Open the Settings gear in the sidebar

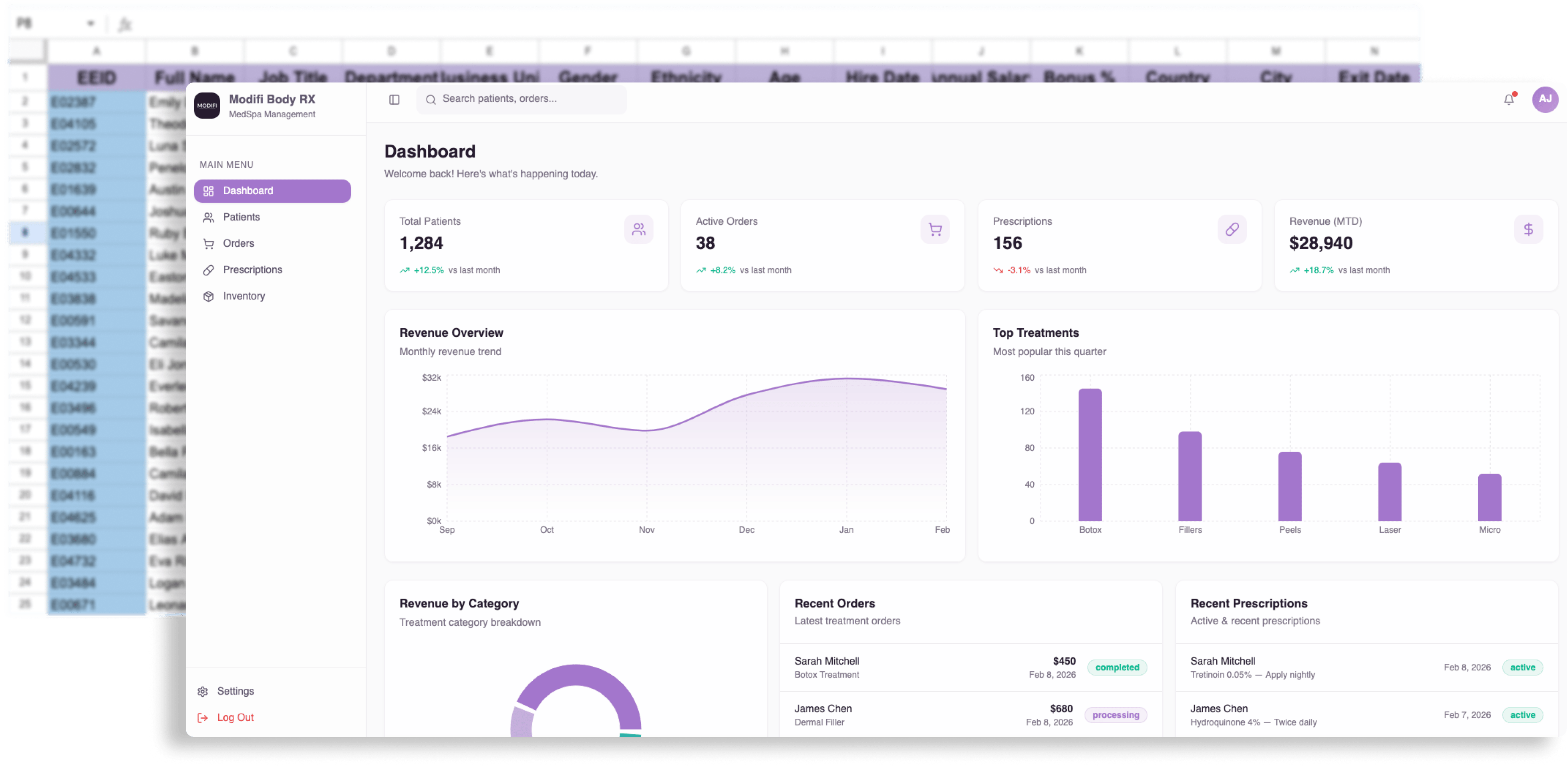pos(203,691)
